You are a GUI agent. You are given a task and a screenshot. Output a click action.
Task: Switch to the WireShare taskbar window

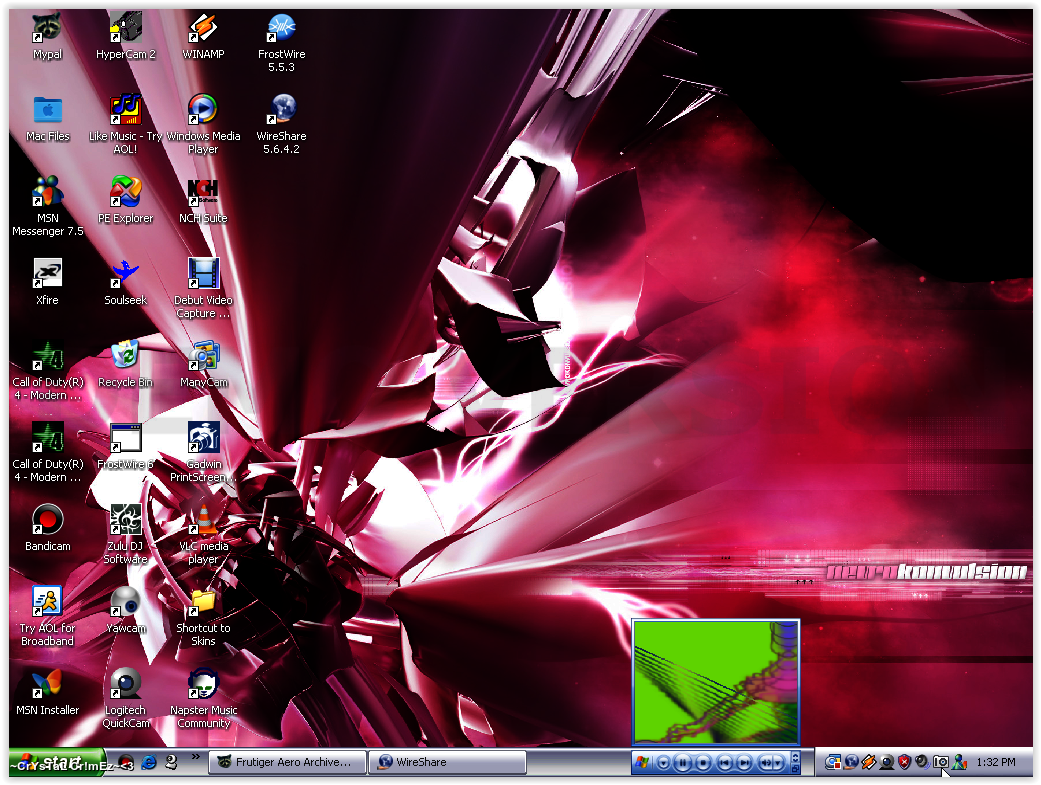(448, 762)
